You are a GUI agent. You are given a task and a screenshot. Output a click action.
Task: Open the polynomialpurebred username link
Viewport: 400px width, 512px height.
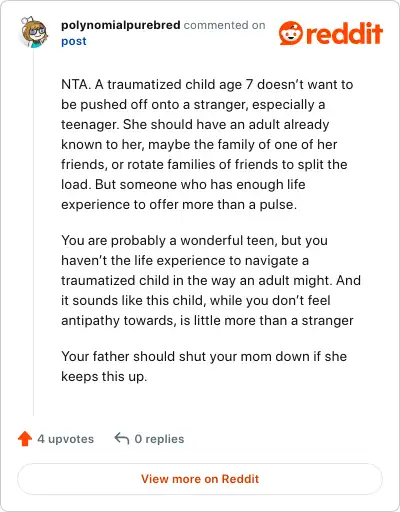[x=121, y=25]
